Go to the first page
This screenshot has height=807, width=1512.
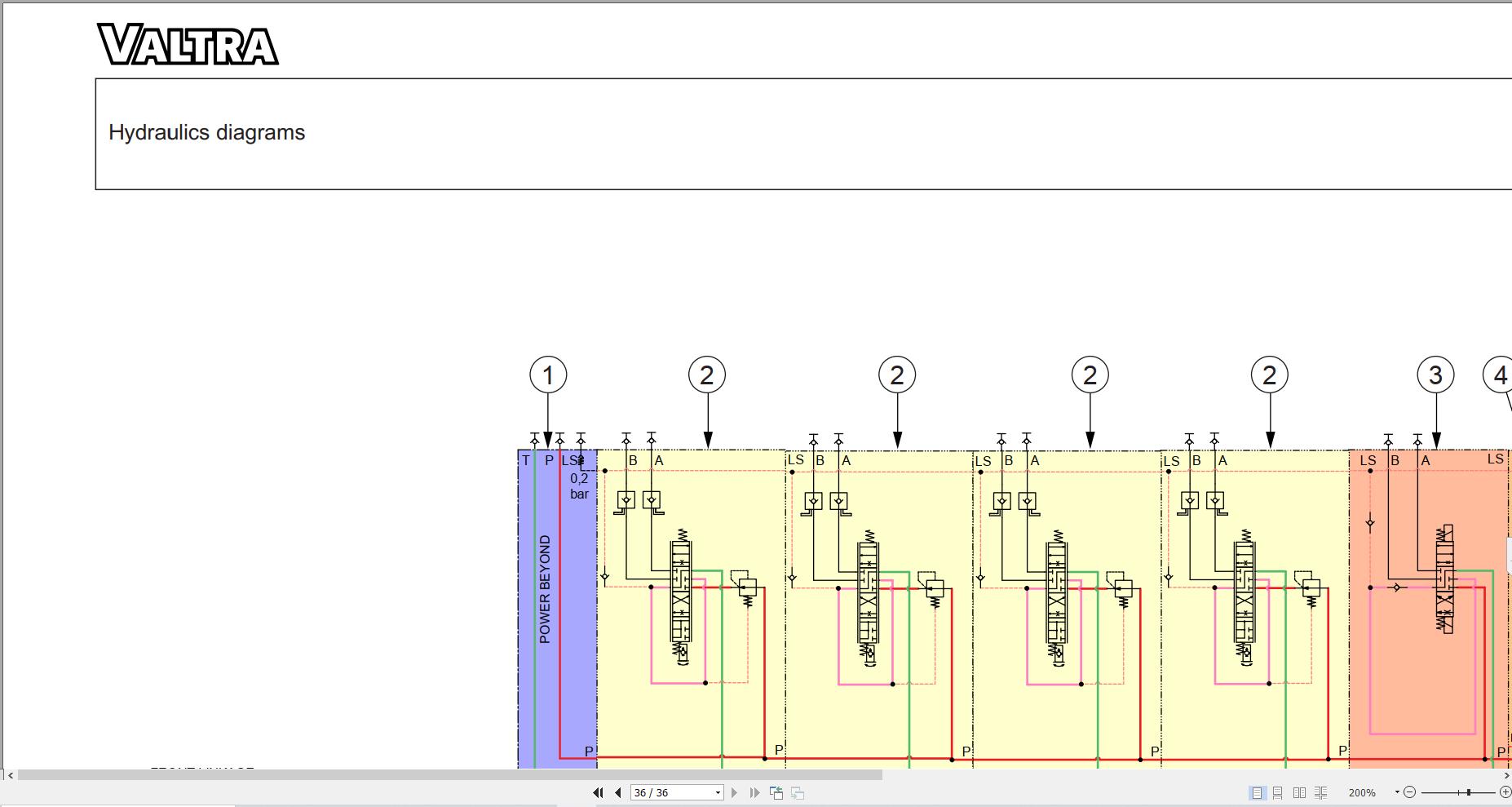(598, 792)
